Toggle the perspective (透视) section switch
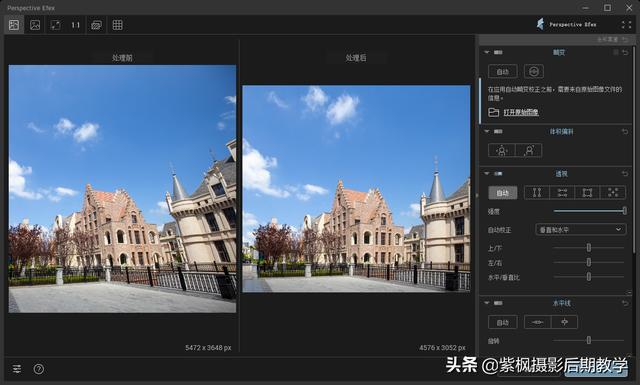 point(498,174)
